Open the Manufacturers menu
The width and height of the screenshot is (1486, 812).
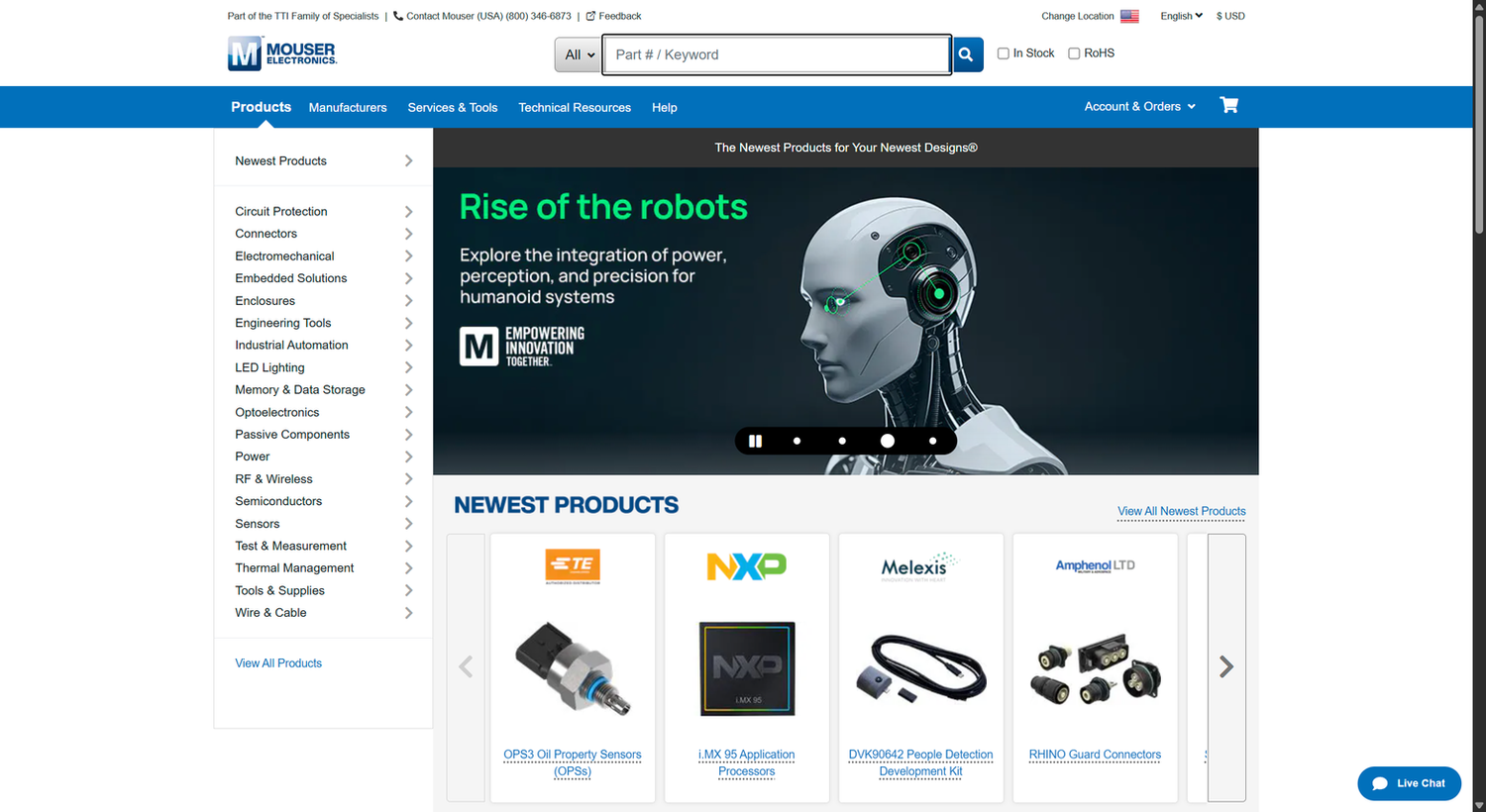[348, 108]
